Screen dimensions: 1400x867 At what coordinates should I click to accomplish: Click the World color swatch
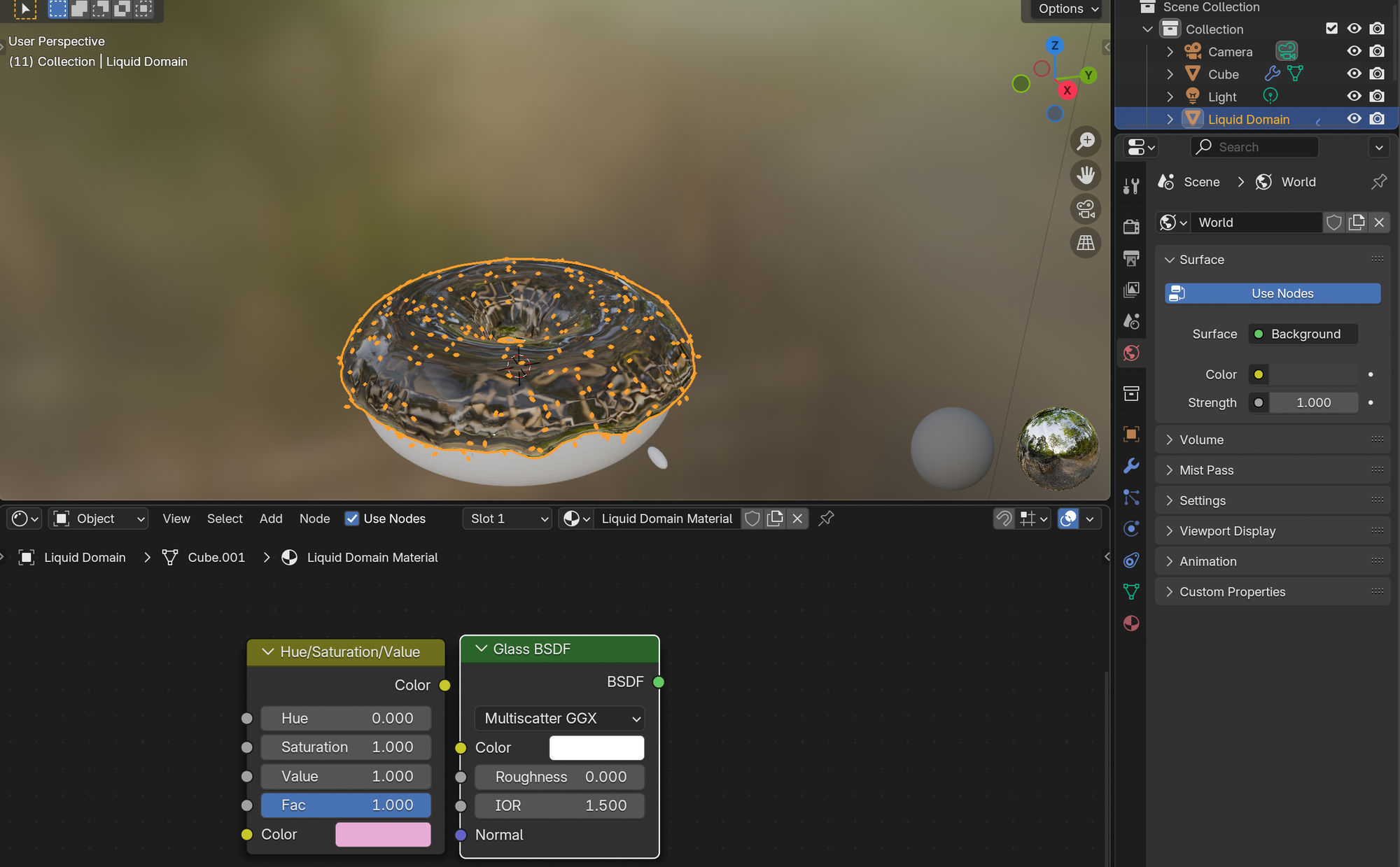[1313, 374]
